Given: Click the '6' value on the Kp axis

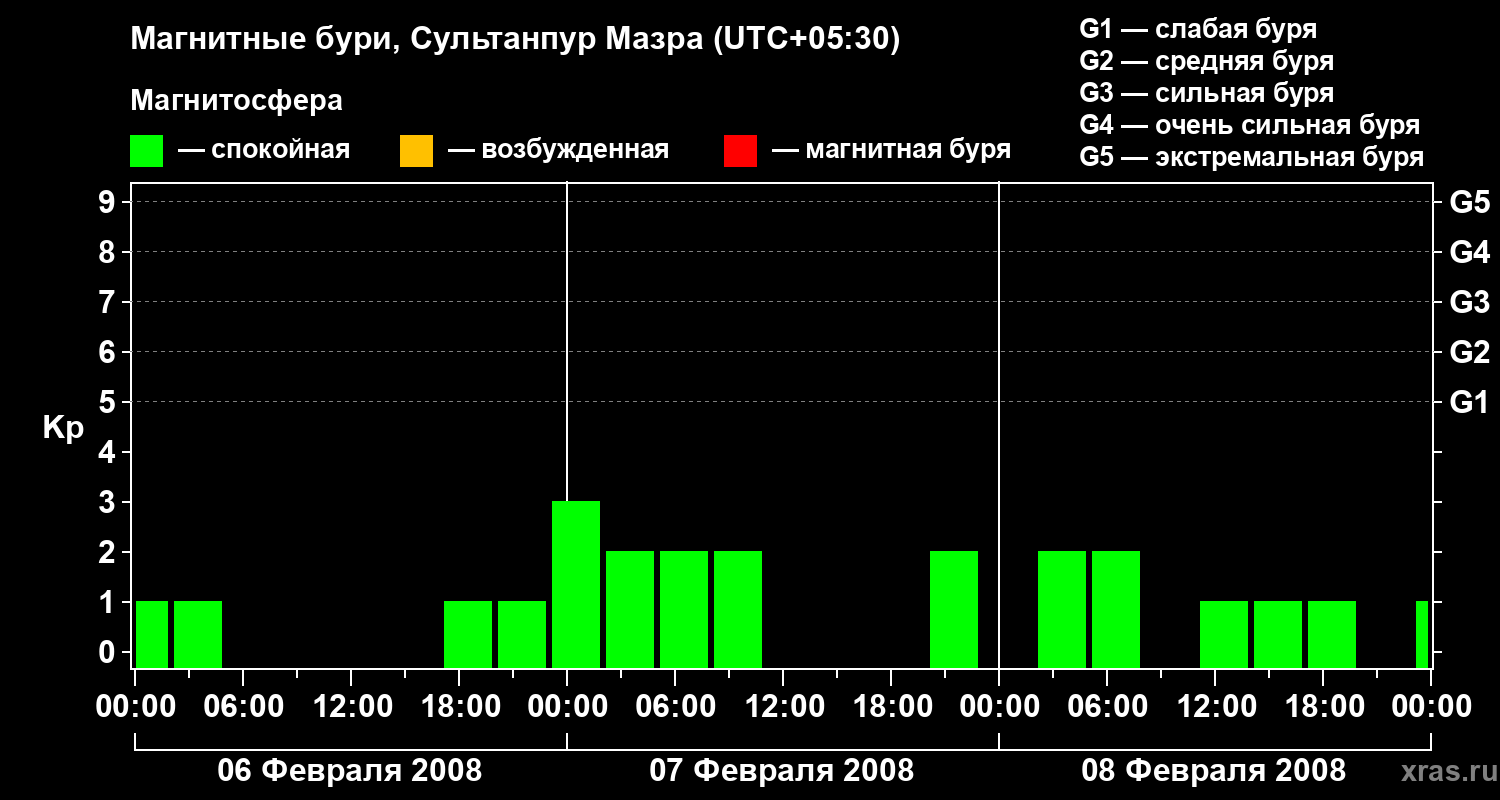Looking at the screenshot, I should click(x=109, y=352).
